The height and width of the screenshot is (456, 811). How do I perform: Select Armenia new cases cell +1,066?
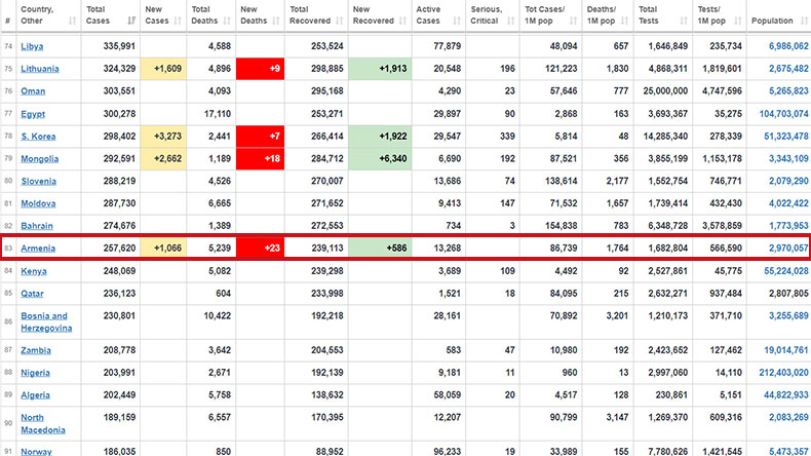point(163,248)
